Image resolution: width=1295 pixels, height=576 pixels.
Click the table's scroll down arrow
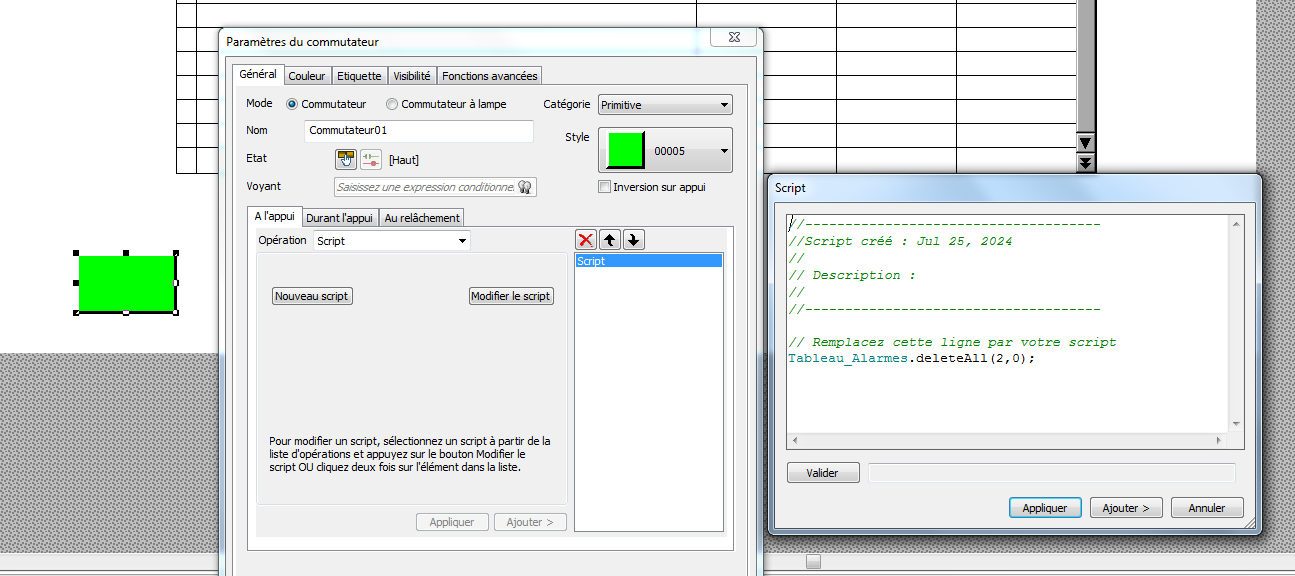click(1085, 142)
